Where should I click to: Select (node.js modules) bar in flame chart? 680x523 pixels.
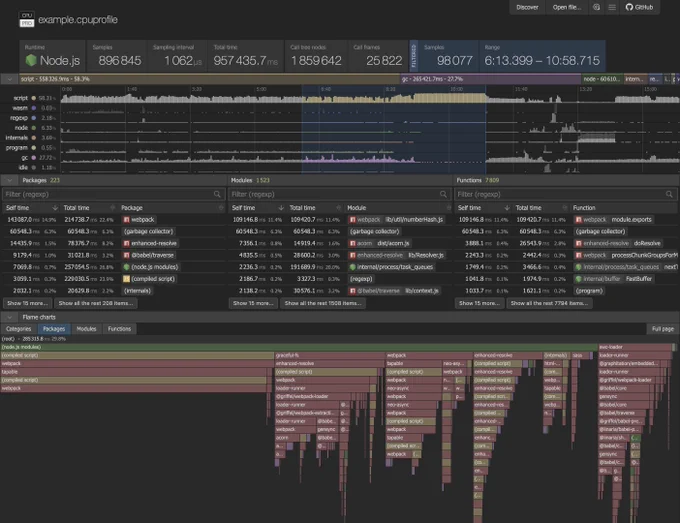299,347
